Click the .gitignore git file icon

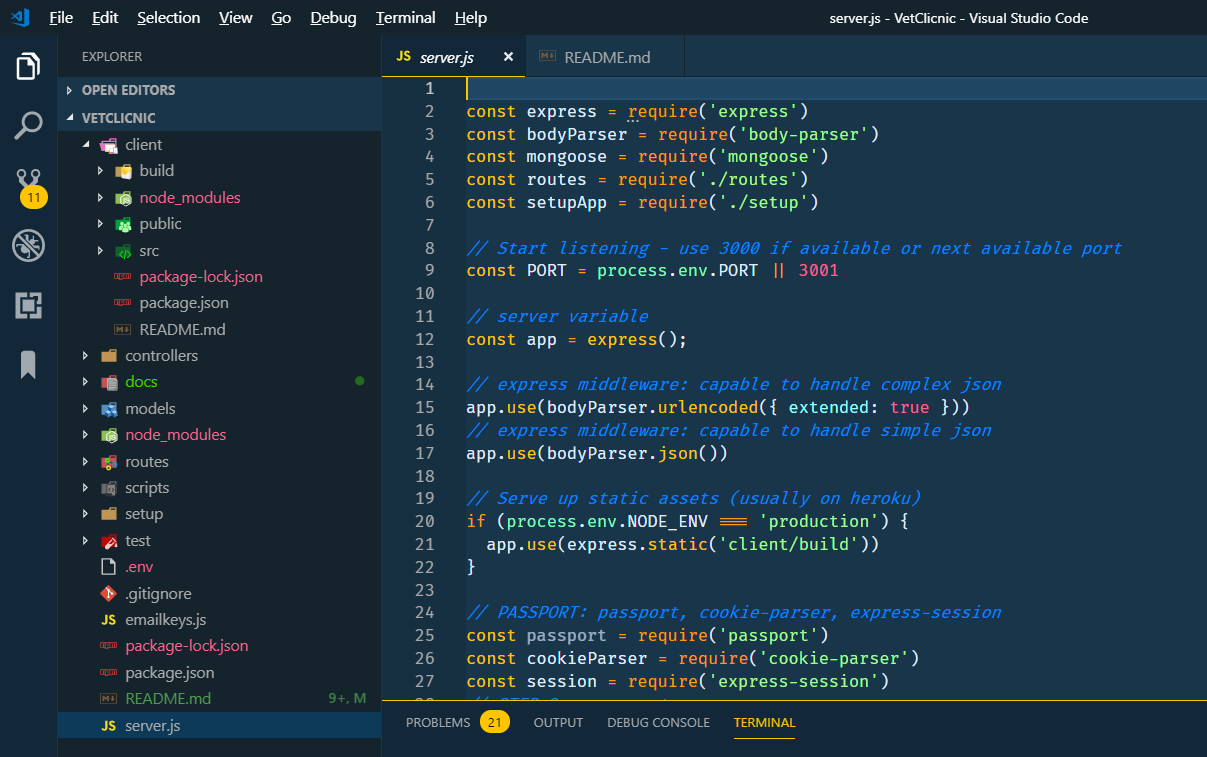click(109, 594)
